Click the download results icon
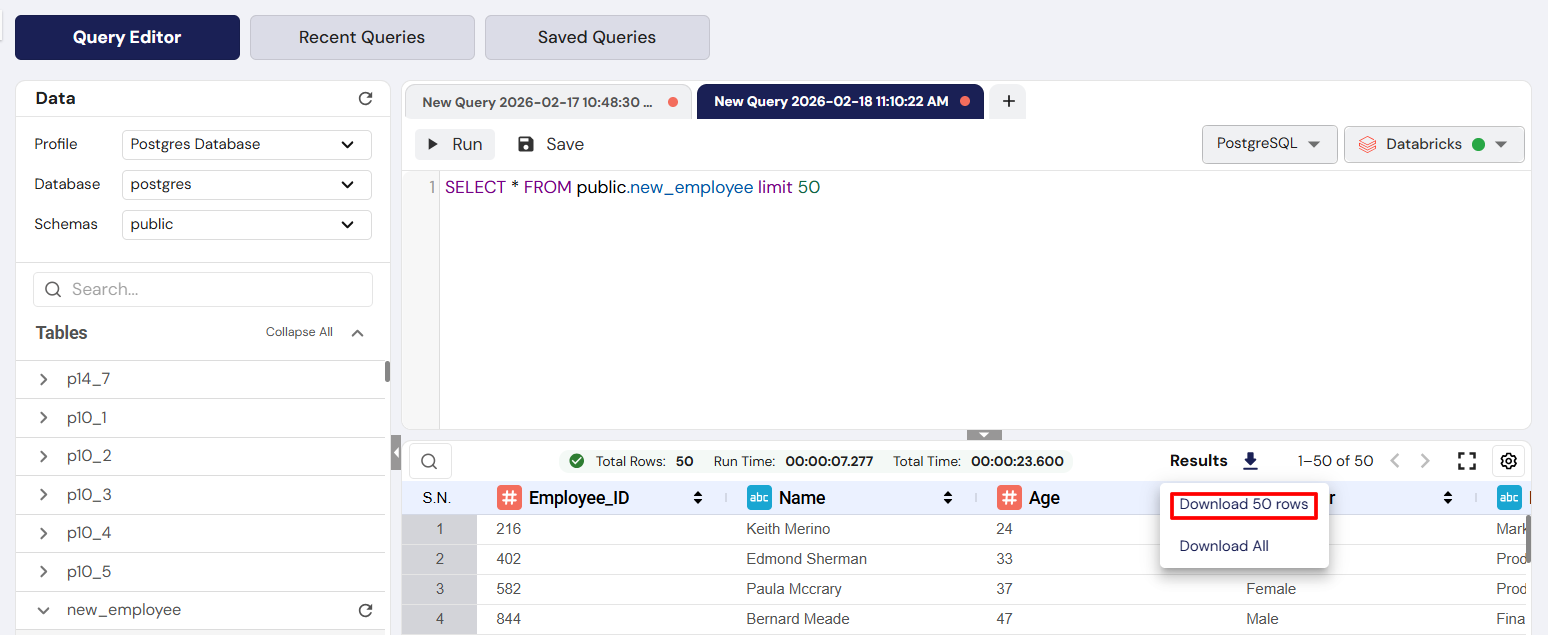Screen dimensions: 1548x635 tap(1250, 461)
